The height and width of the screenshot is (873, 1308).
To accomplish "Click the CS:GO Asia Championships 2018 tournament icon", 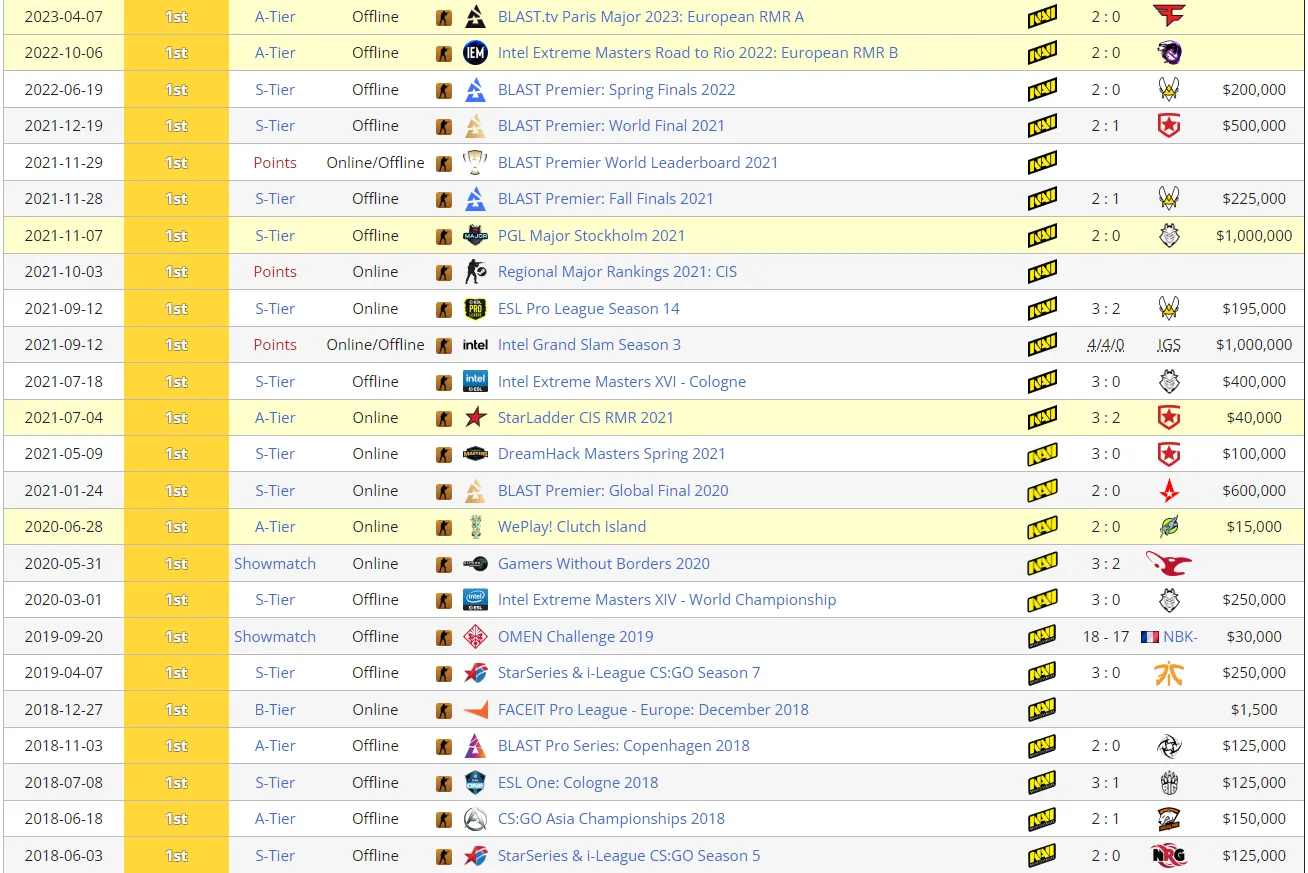I will [476, 818].
